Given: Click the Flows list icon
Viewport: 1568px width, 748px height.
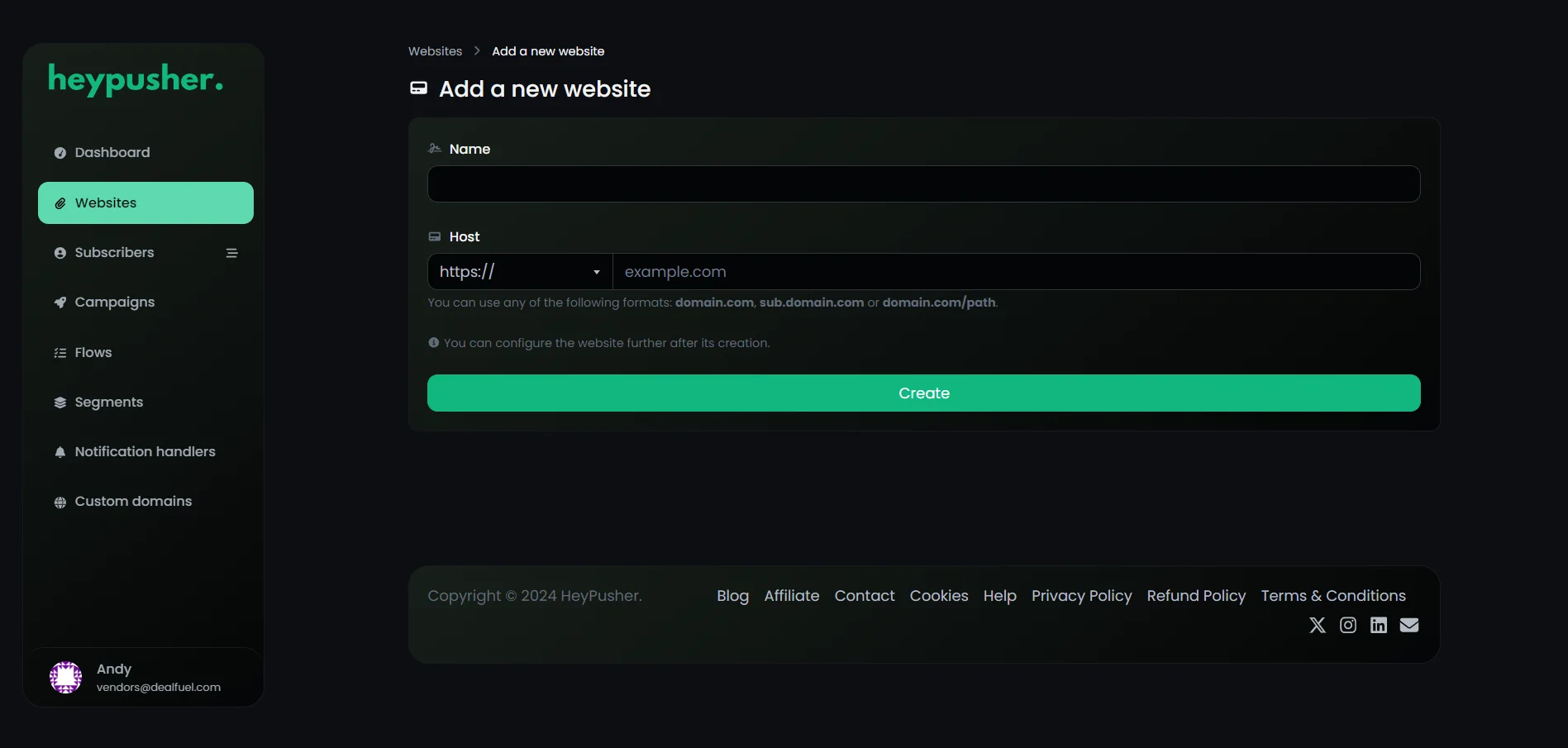Looking at the screenshot, I should pos(59,352).
